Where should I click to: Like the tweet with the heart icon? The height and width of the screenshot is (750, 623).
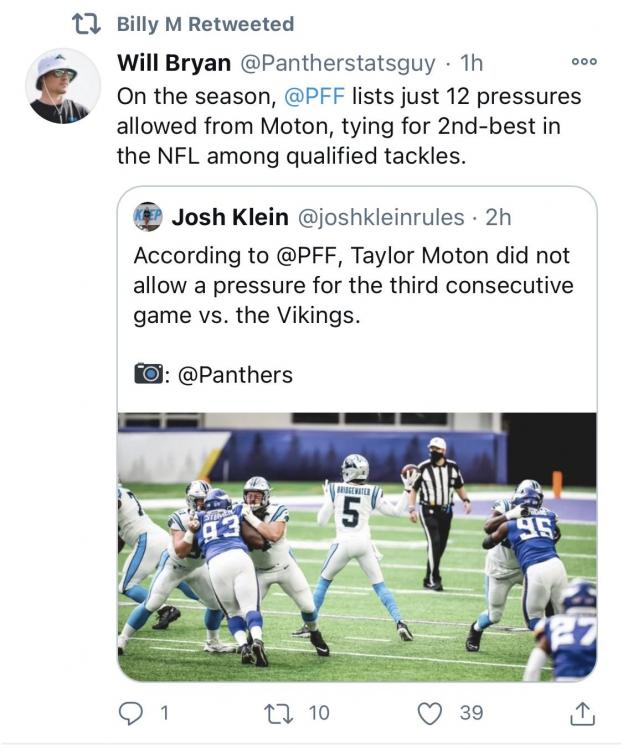(429, 713)
